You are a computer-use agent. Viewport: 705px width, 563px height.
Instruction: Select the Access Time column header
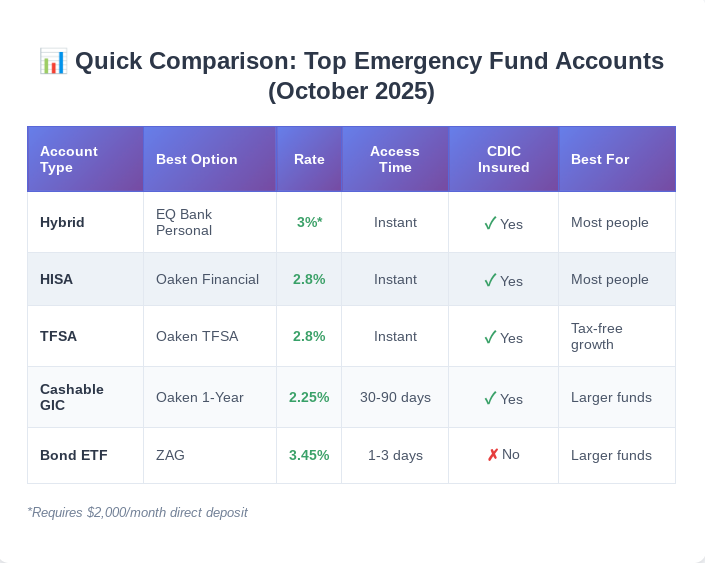(395, 159)
